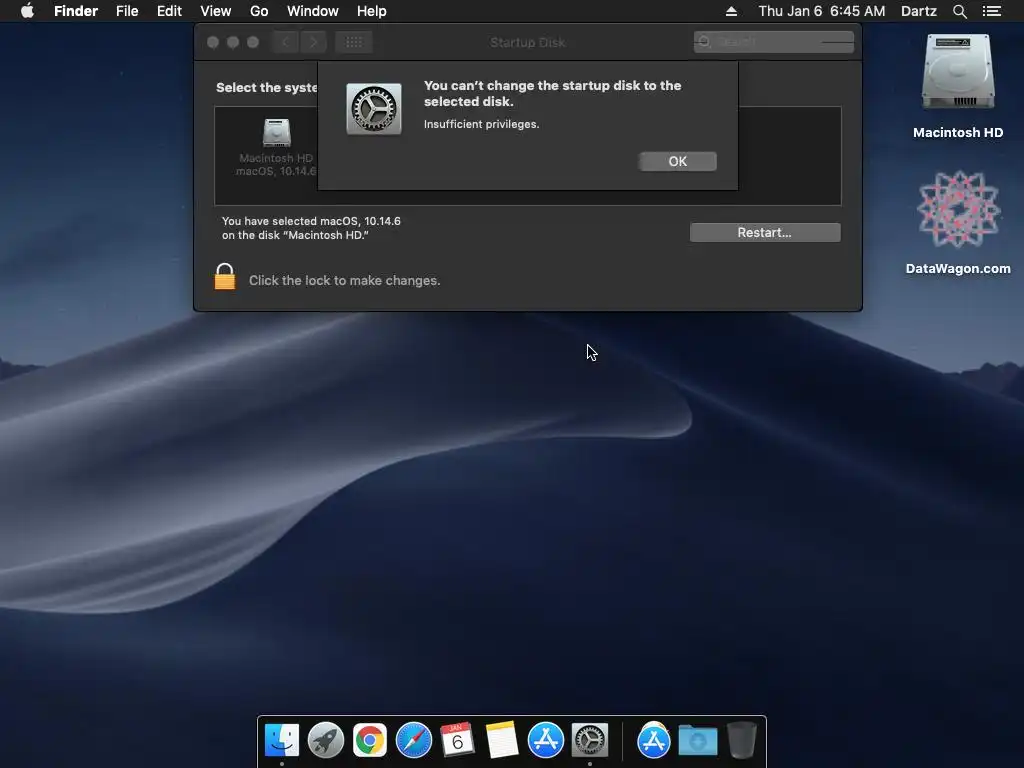Open the Window menu
This screenshot has height=768, width=1024.
pos(313,11)
